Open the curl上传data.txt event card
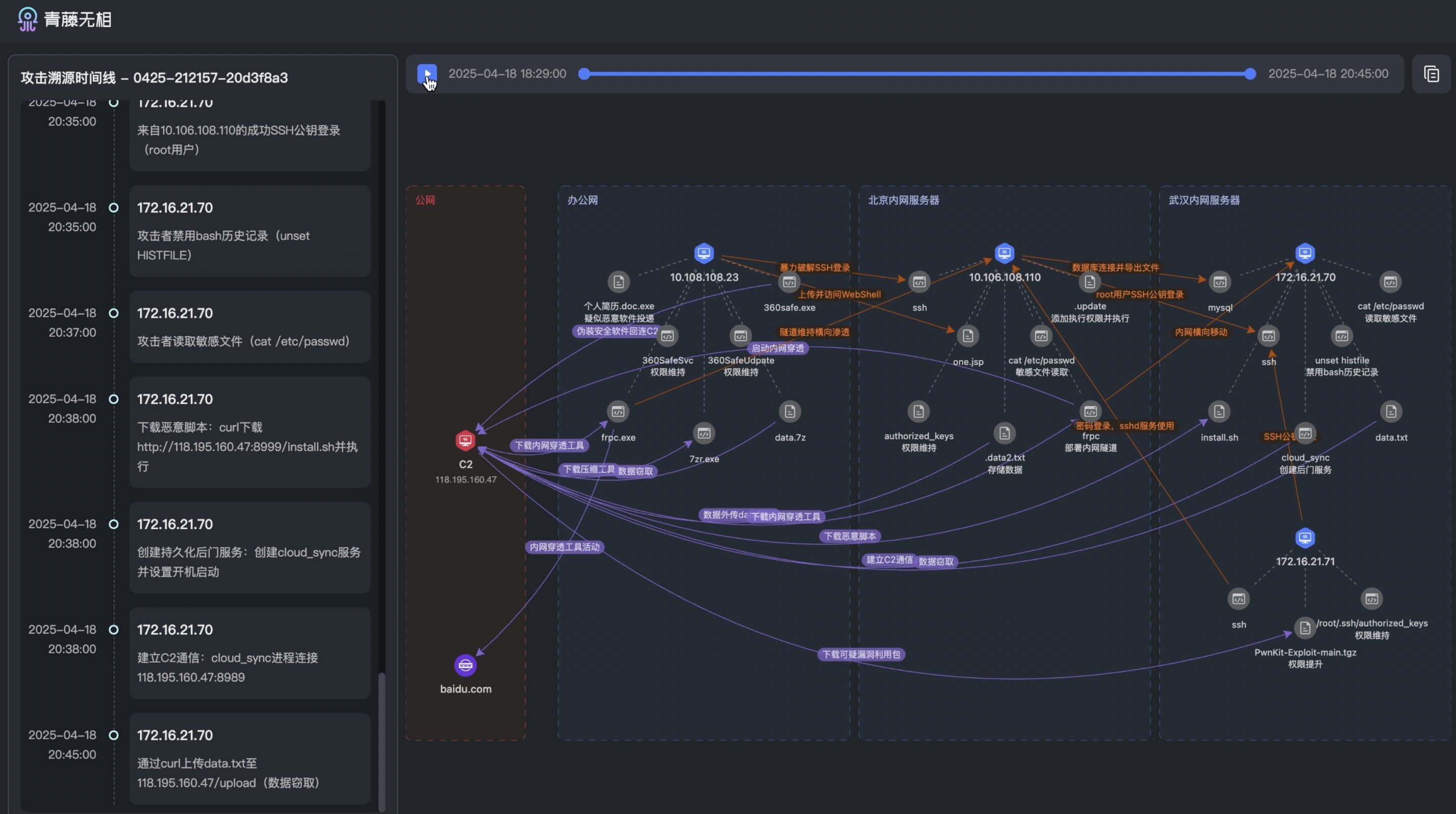Screen dimensions: 1456x814 250,758
